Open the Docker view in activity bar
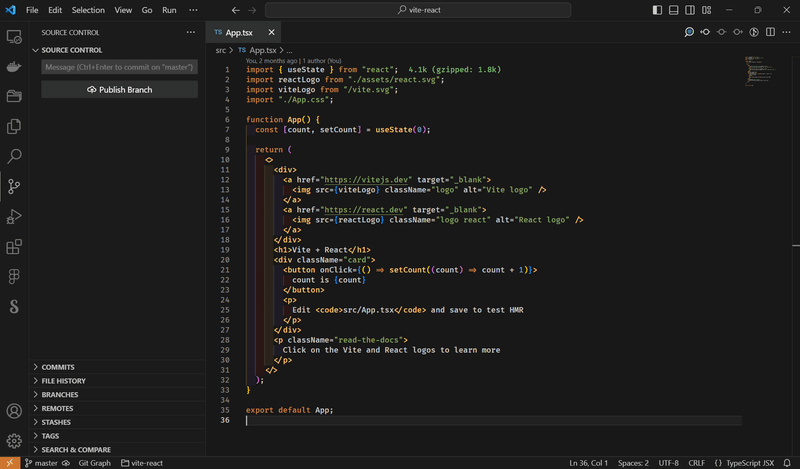Screen dimensions: 800x469 tap(14, 66)
